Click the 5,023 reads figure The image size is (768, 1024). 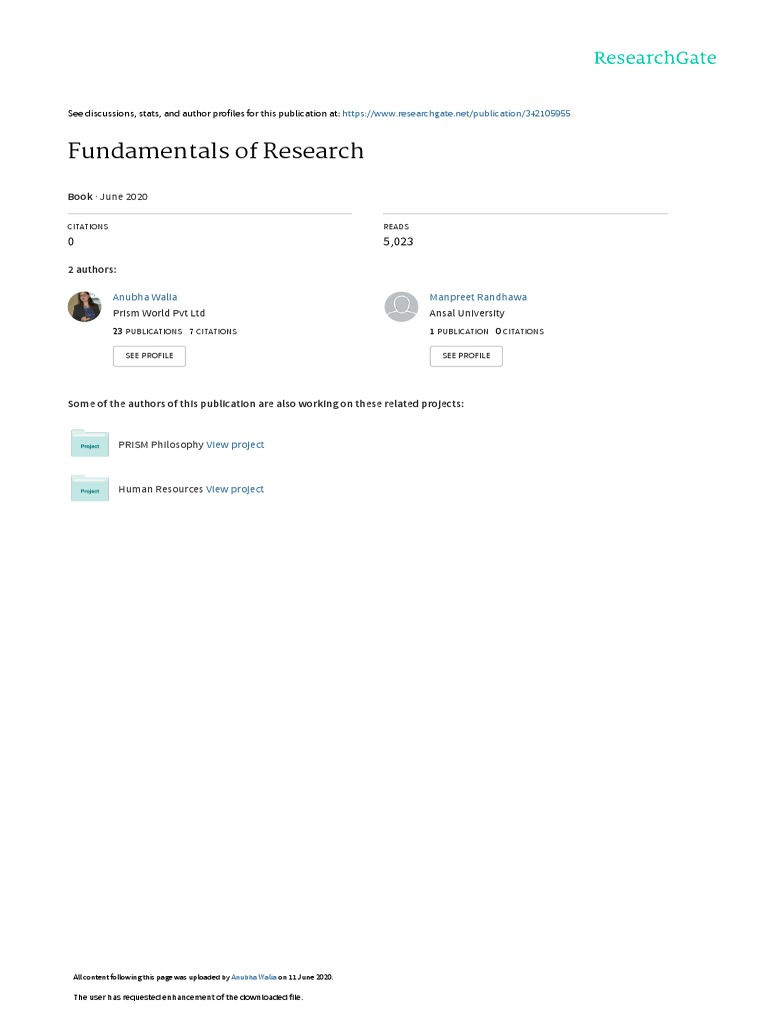pos(398,242)
